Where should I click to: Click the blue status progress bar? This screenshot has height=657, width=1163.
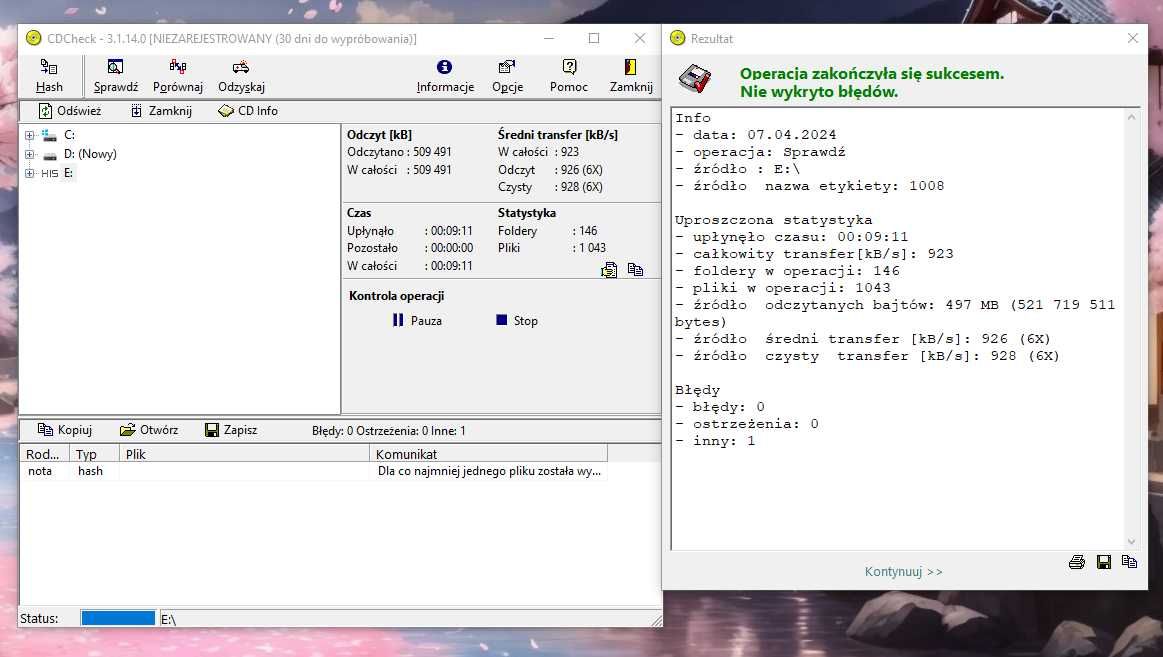click(x=118, y=618)
